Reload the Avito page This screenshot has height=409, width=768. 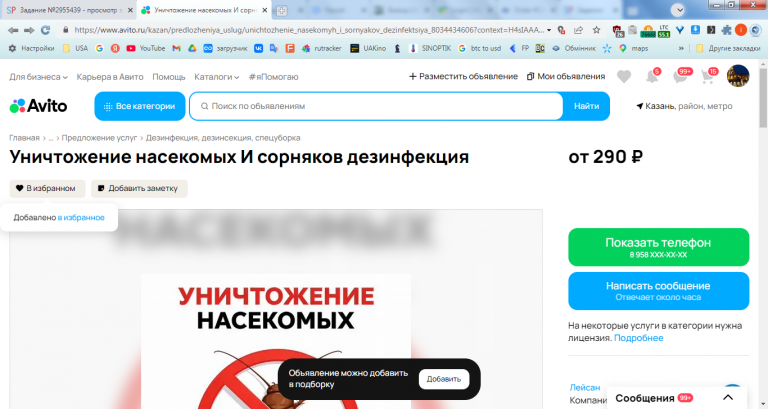point(46,30)
